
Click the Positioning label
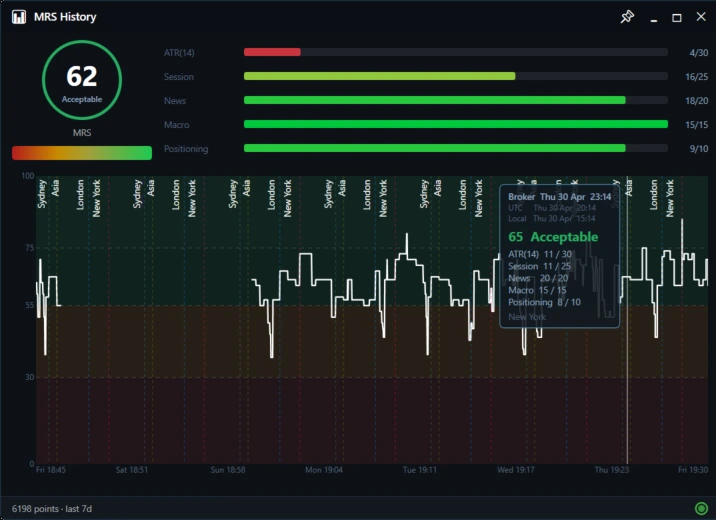pos(186,149)
